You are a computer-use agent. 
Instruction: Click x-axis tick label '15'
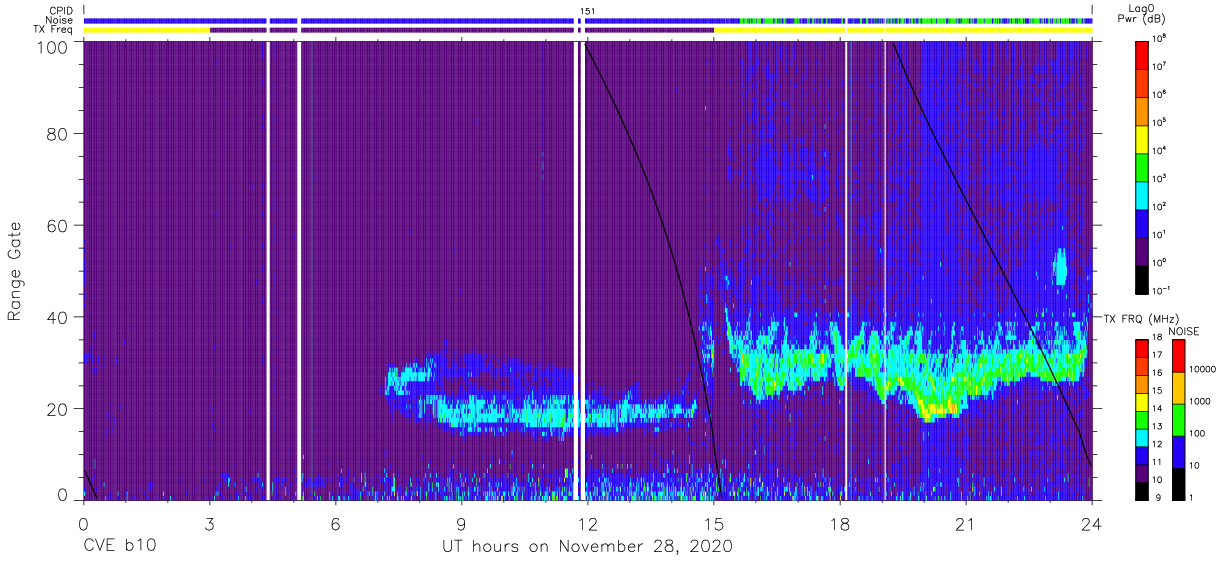pos(714,523)
